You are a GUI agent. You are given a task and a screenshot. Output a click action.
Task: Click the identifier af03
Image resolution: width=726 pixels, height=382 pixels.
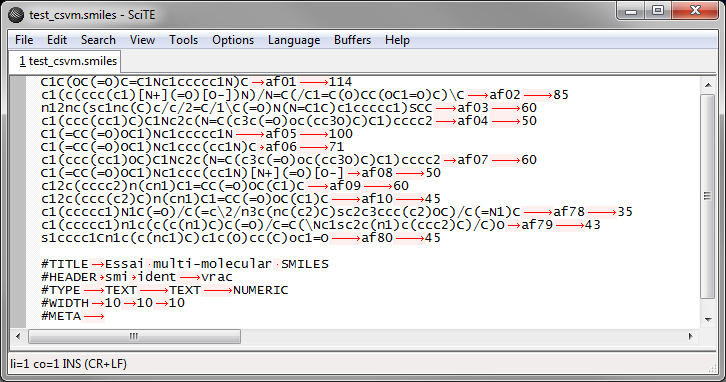coord(473,108)
